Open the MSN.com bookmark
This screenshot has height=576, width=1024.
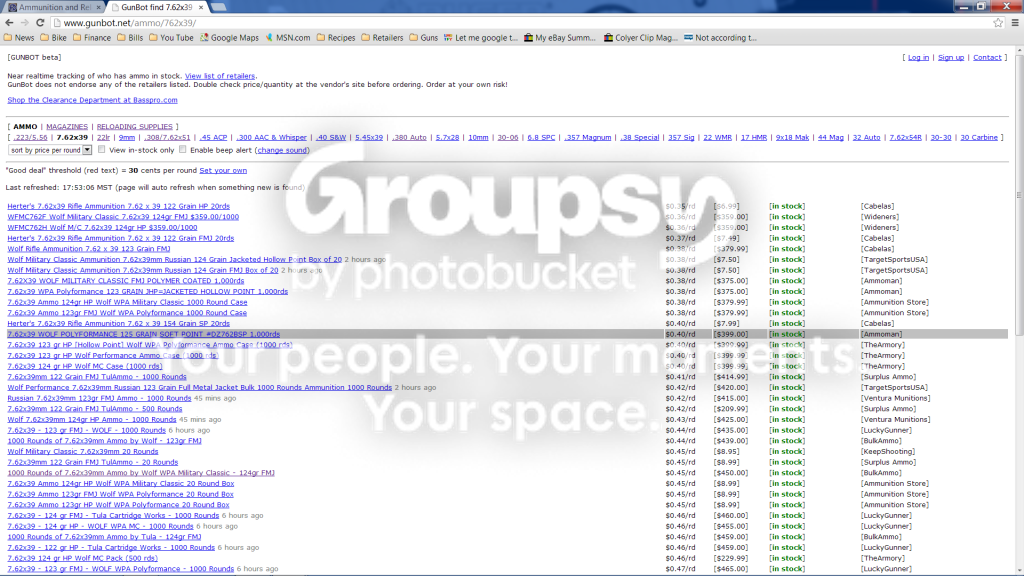287,38
